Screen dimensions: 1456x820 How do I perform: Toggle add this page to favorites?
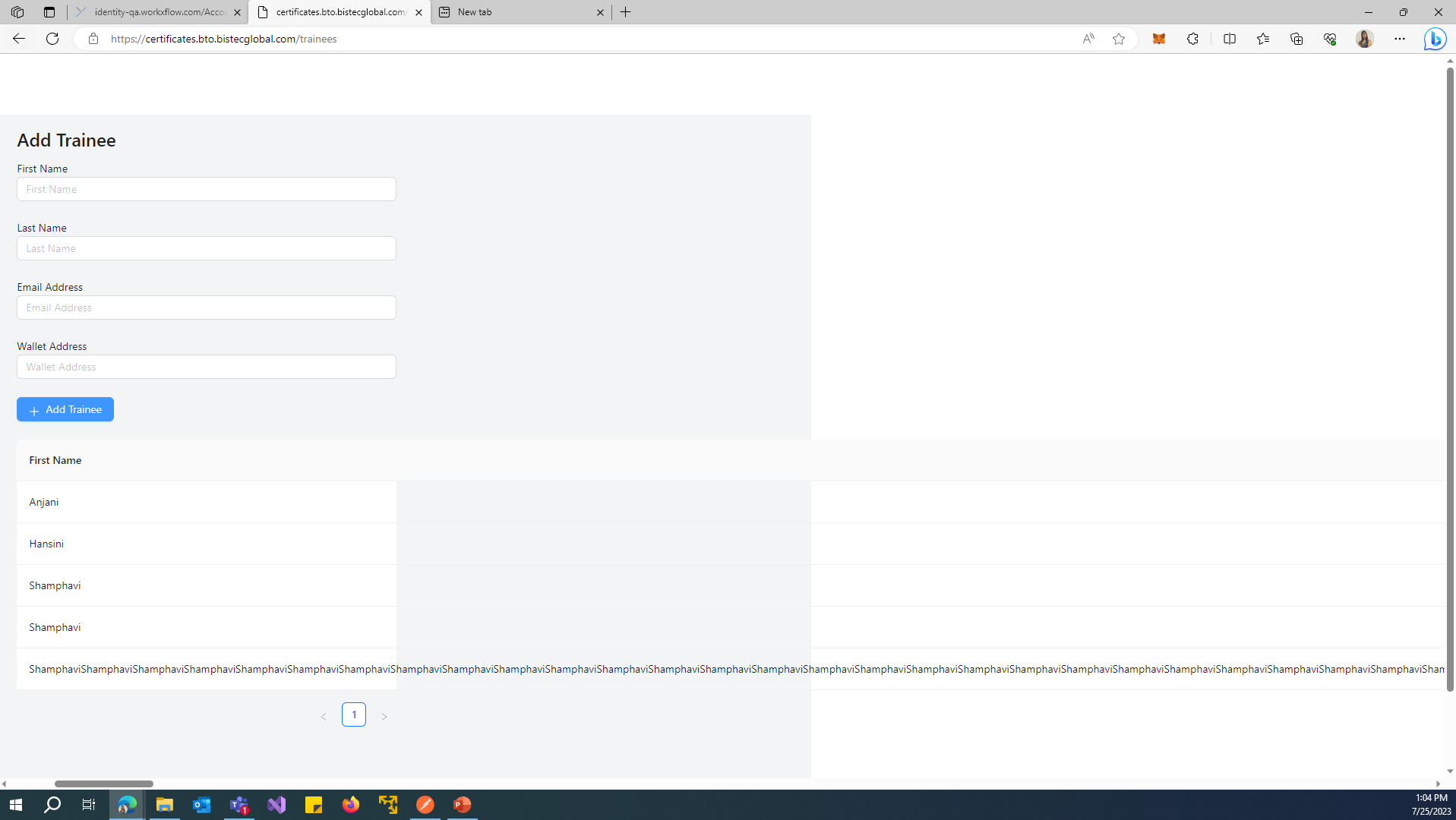pos(1118,39)
